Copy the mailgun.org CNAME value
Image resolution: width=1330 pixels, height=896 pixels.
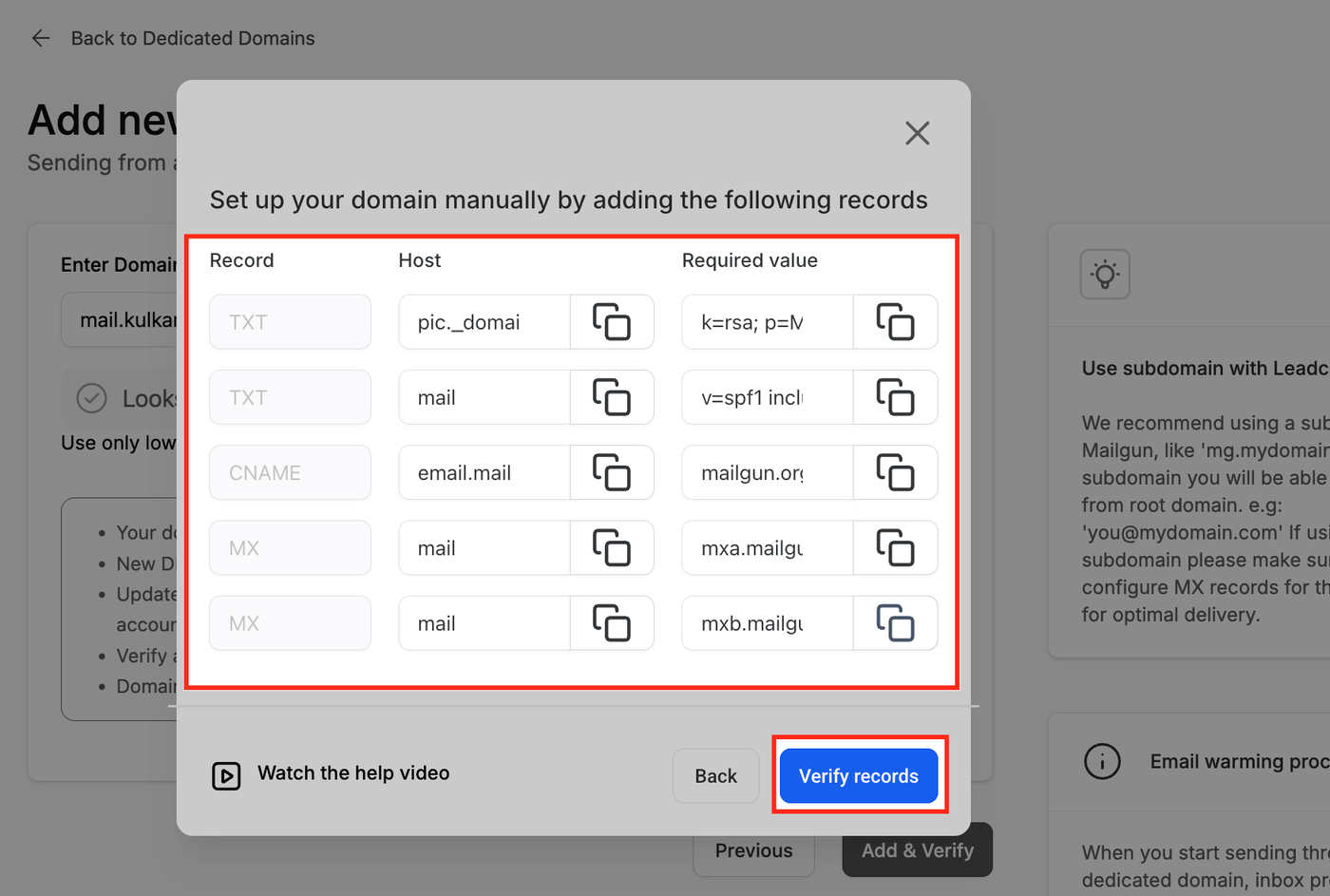(x=895, y=472)
